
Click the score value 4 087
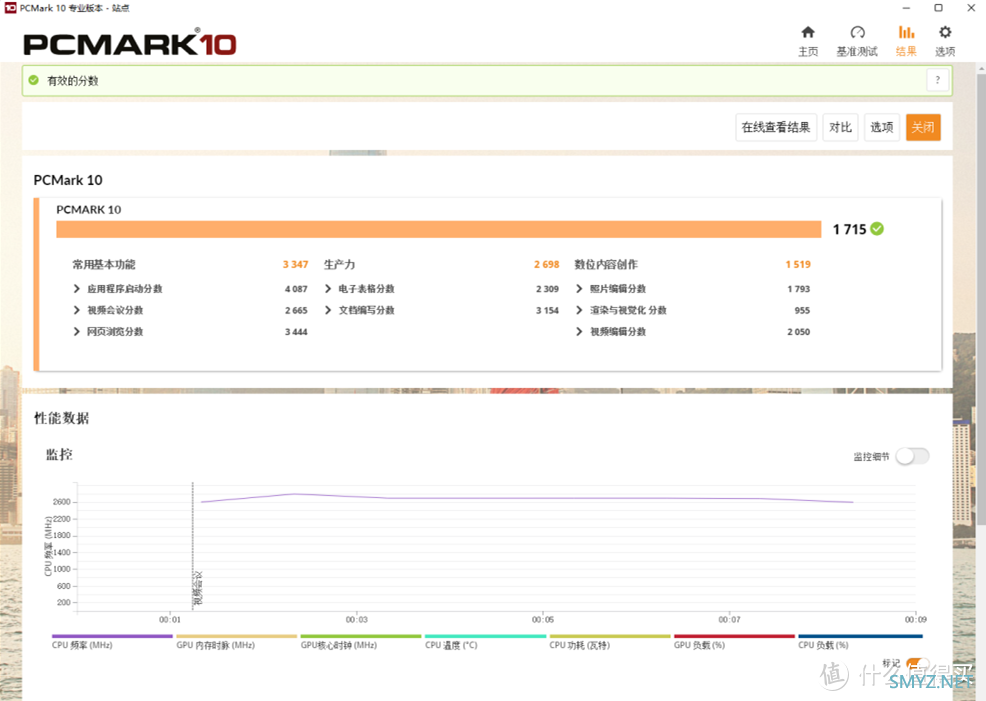(296, 289)
